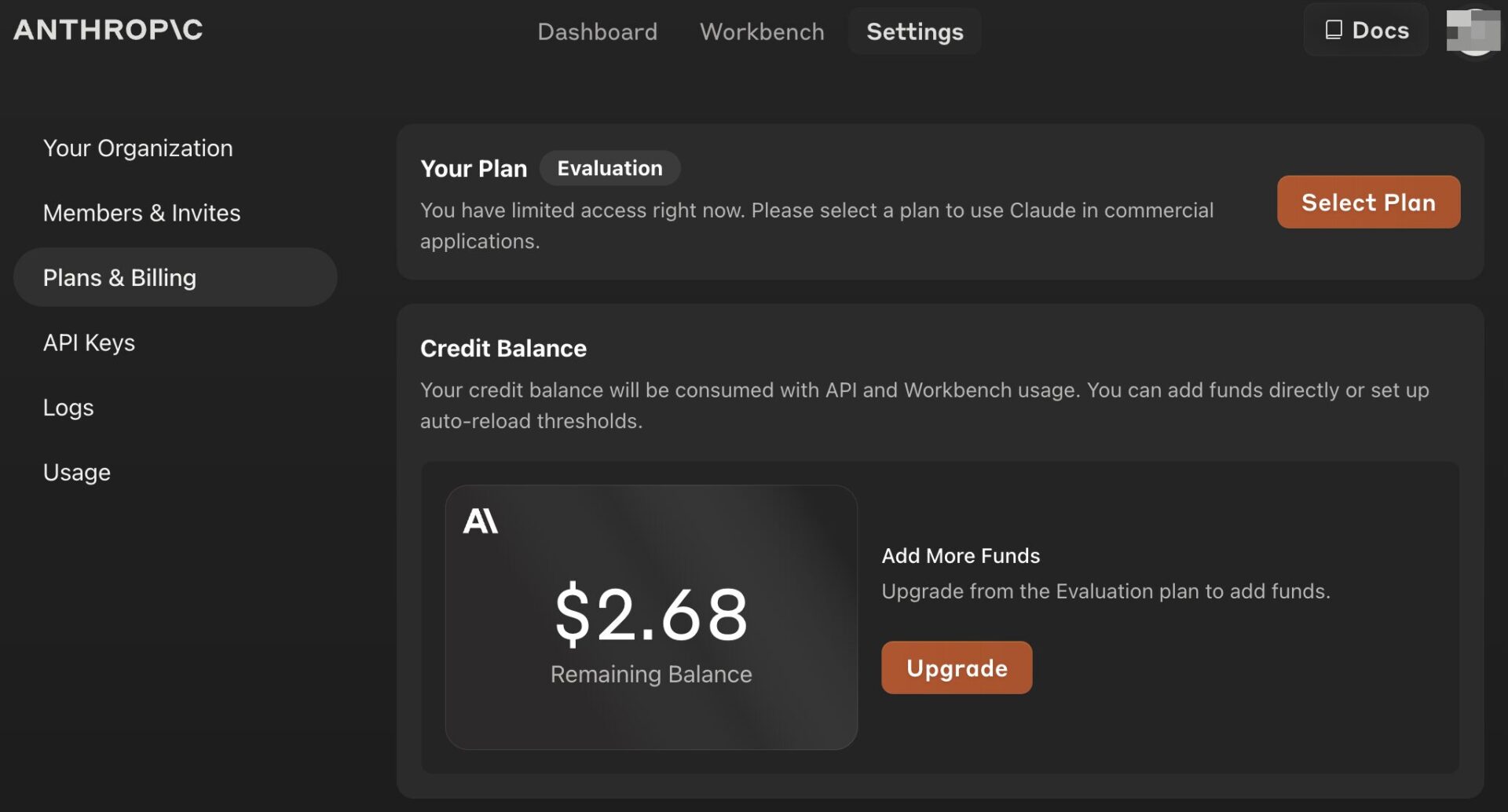This screenshot has height=812, width=1508.
Task: Open Your Organization settings
Action: (137, 148)
